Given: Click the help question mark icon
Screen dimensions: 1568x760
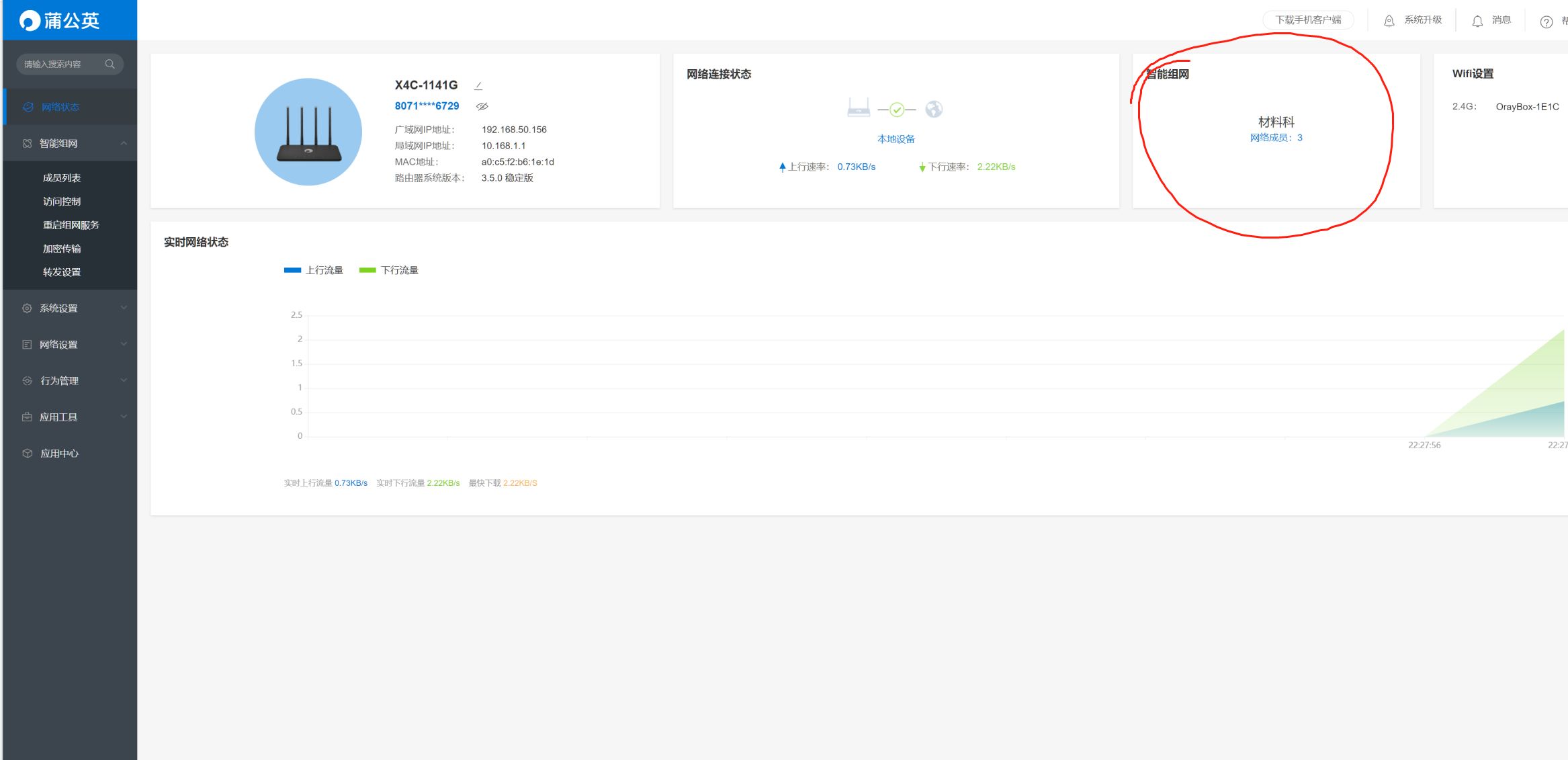Looking at the screenshot, I should [x=1546, y=22].
